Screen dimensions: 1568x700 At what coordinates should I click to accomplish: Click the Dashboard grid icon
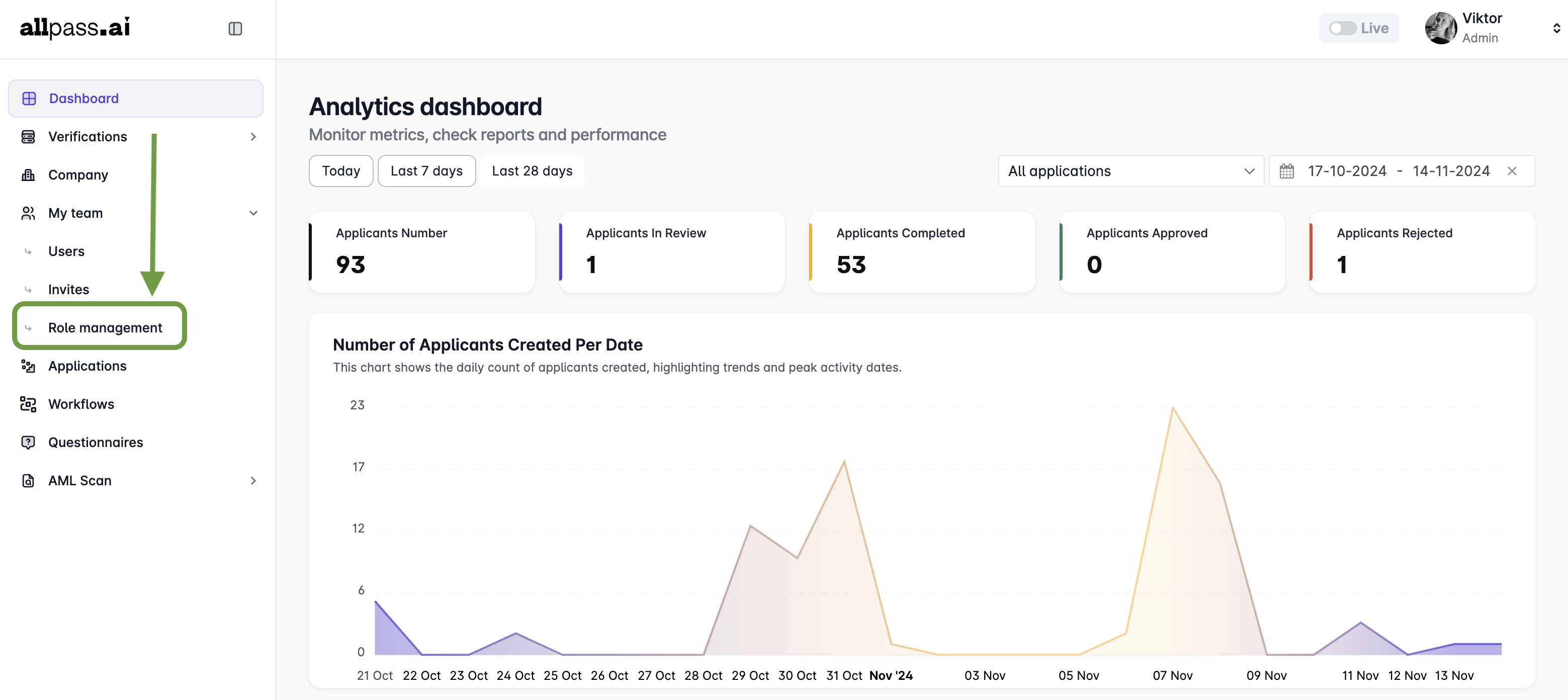tap(29, 99)
